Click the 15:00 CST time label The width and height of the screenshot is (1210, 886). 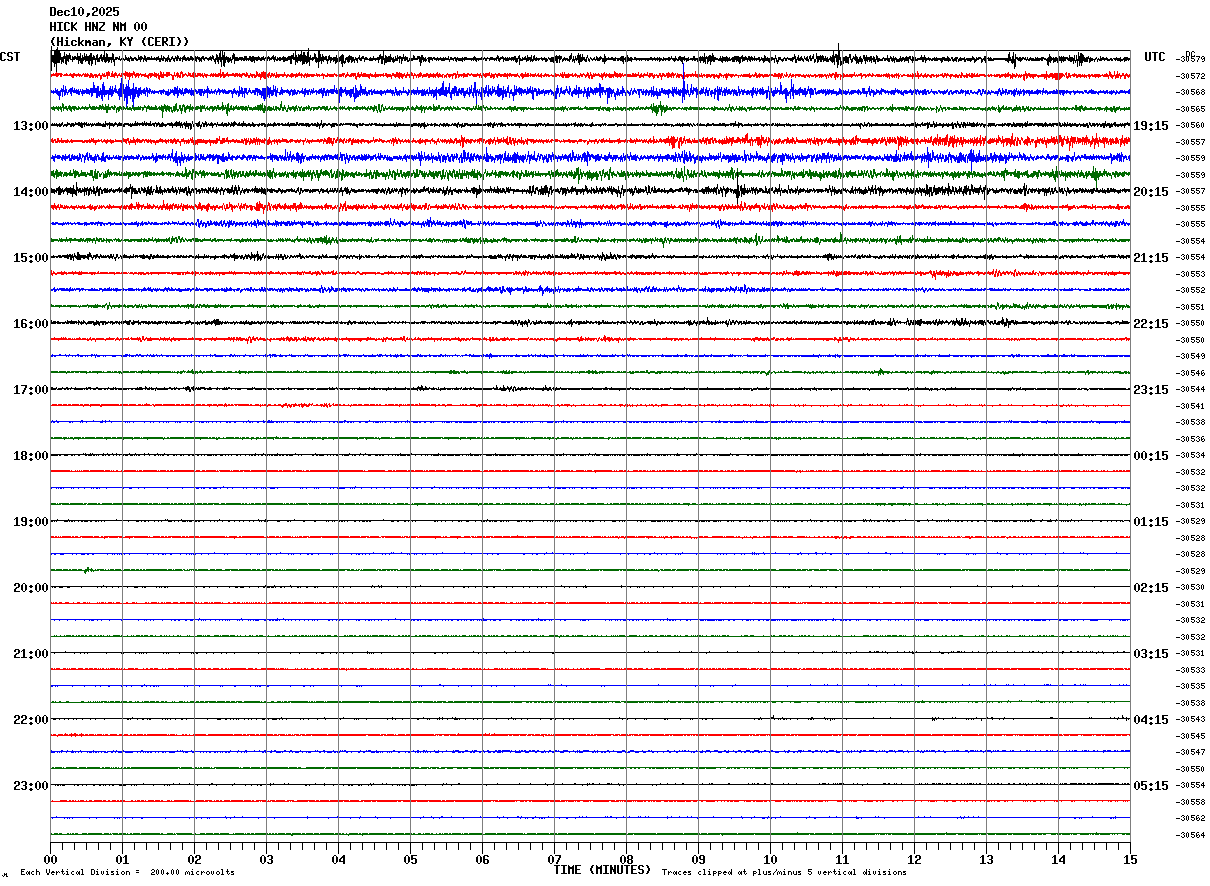coord(30,258)
